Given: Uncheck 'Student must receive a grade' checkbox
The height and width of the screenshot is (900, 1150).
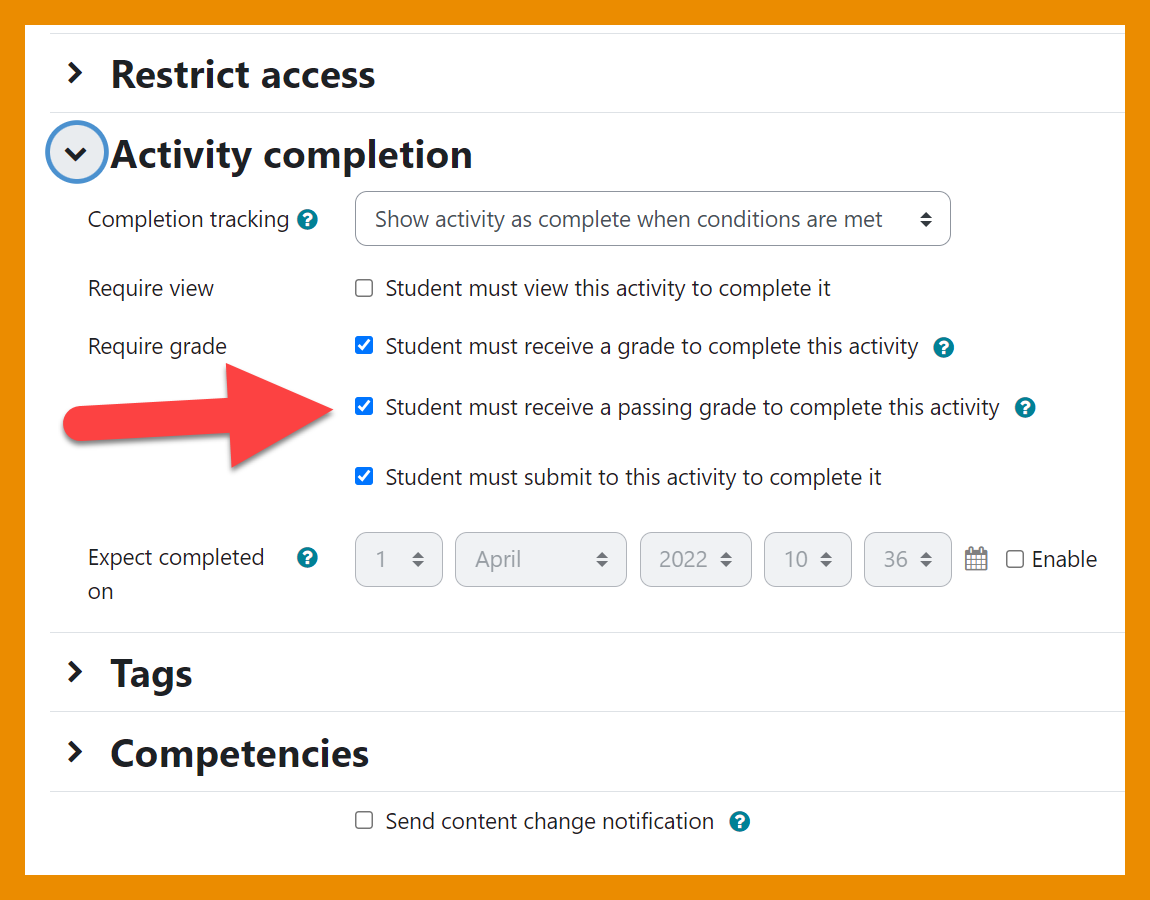Looking at the screenshot, I should tap(365, 346).
